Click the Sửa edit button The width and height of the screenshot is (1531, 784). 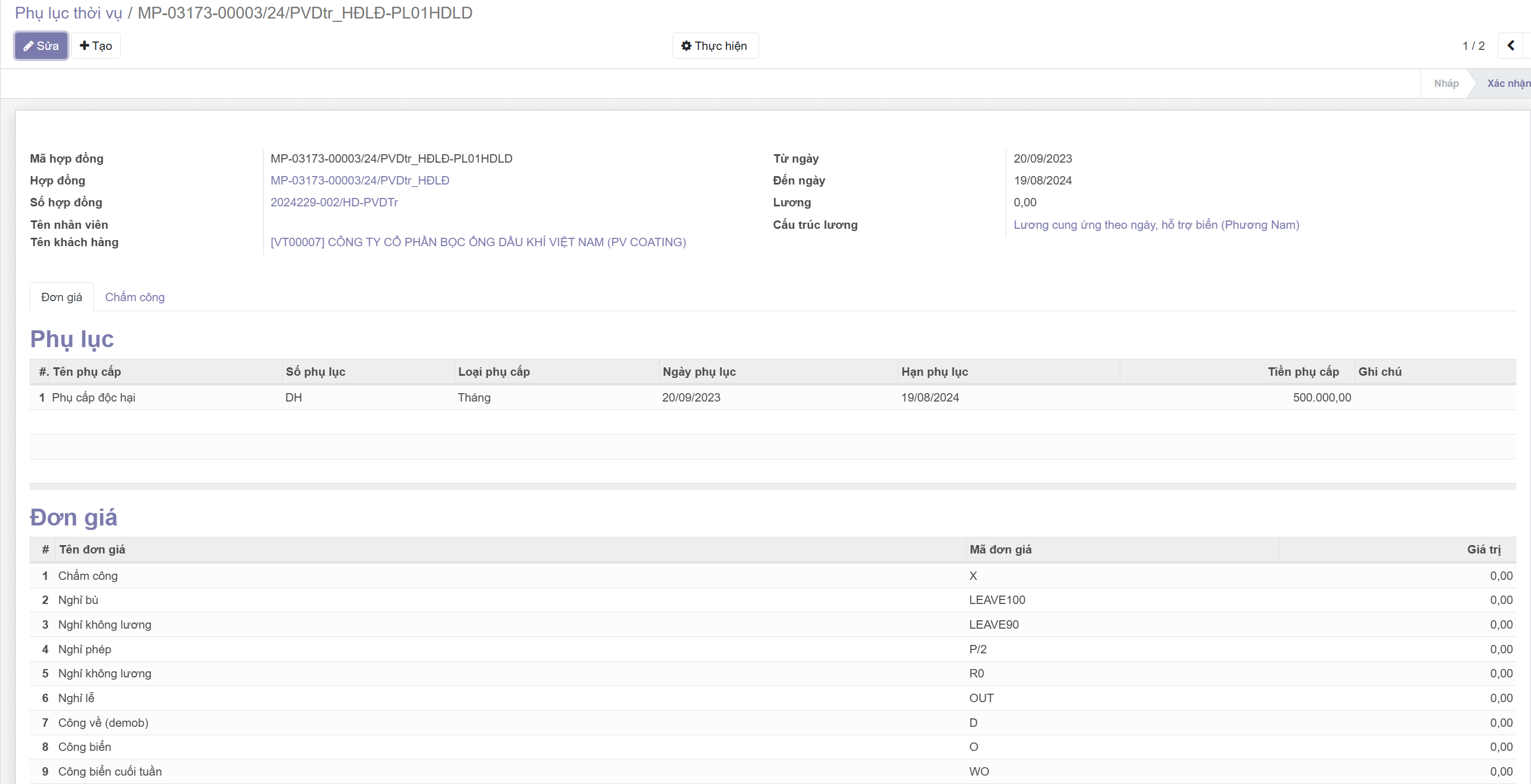pyautogui.click(x=41, y=46)
